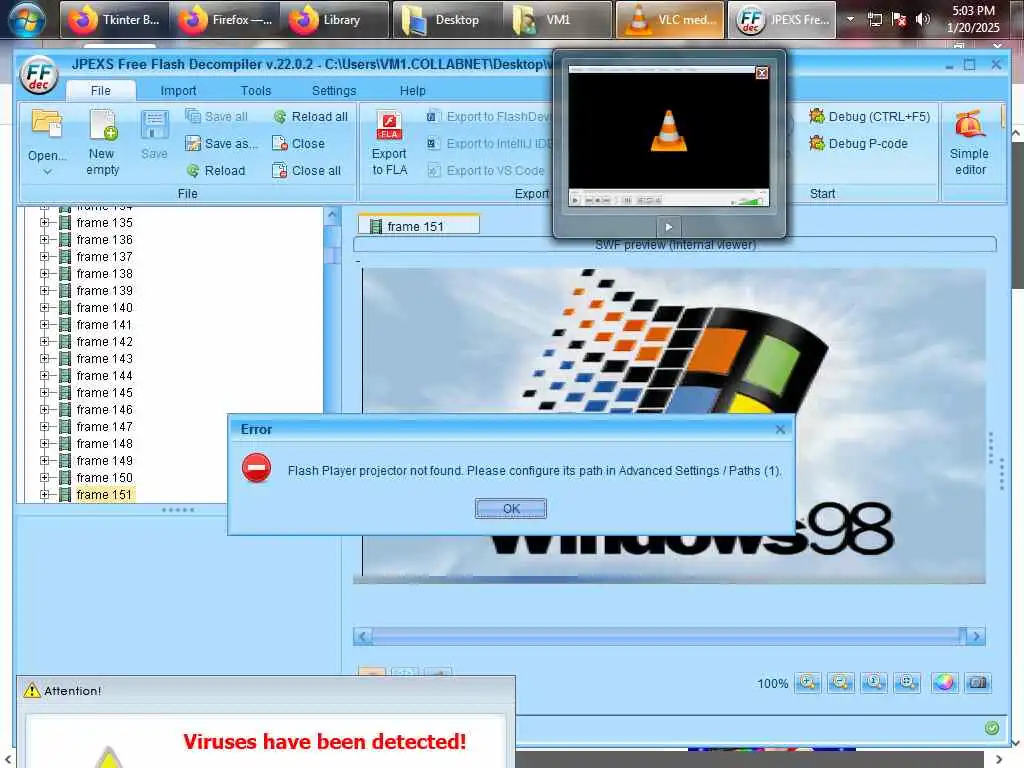Expand frame 150 tree node
This screenshot has width=1024, height=768.
tap(44, 477)
